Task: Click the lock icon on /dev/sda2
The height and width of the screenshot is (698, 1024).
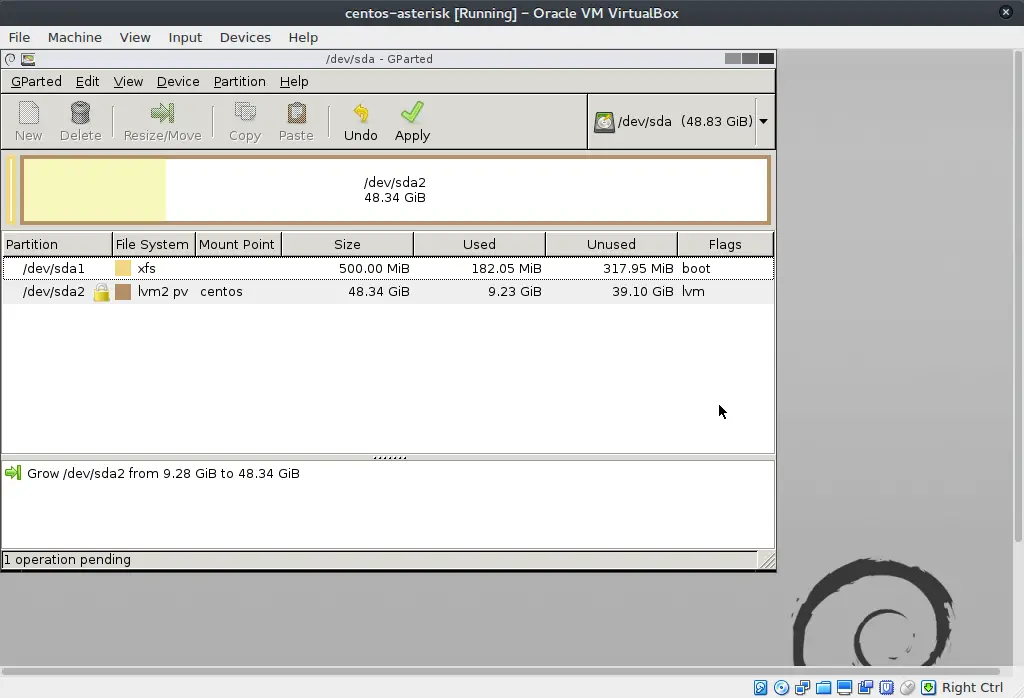Action: coord(101,292)
